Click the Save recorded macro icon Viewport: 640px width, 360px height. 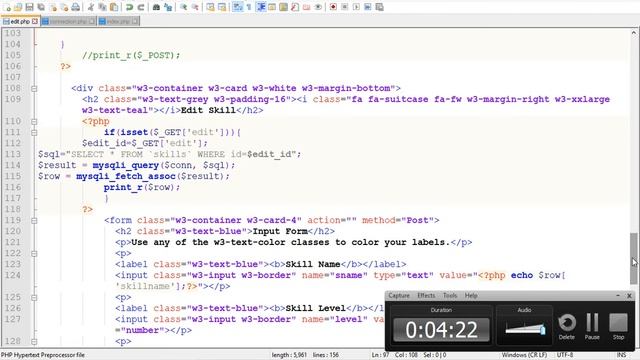[x=379, y=7]
